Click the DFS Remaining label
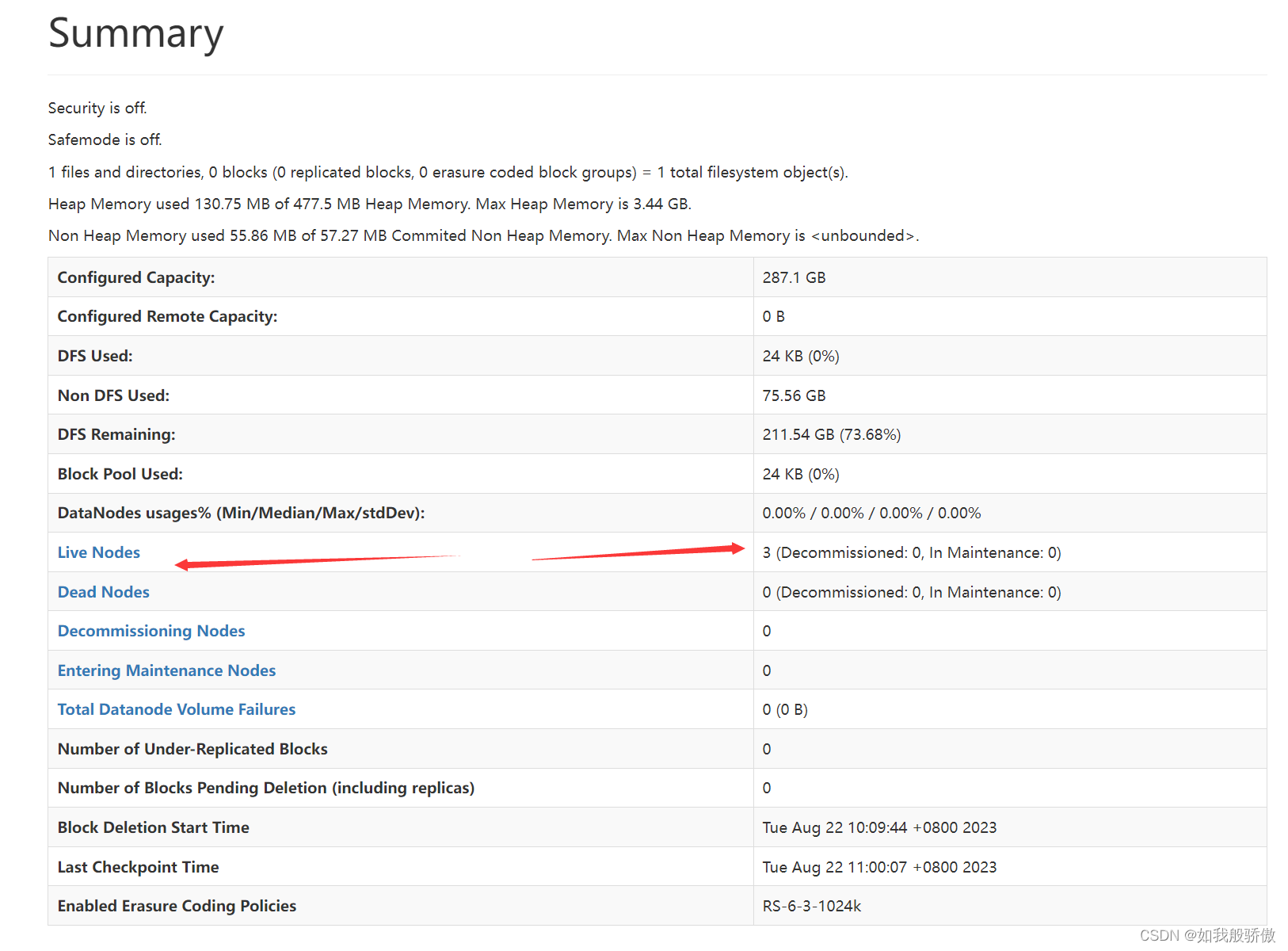Image resolution: width=1288 pixels, height=951 pixels. coord(116,434)
